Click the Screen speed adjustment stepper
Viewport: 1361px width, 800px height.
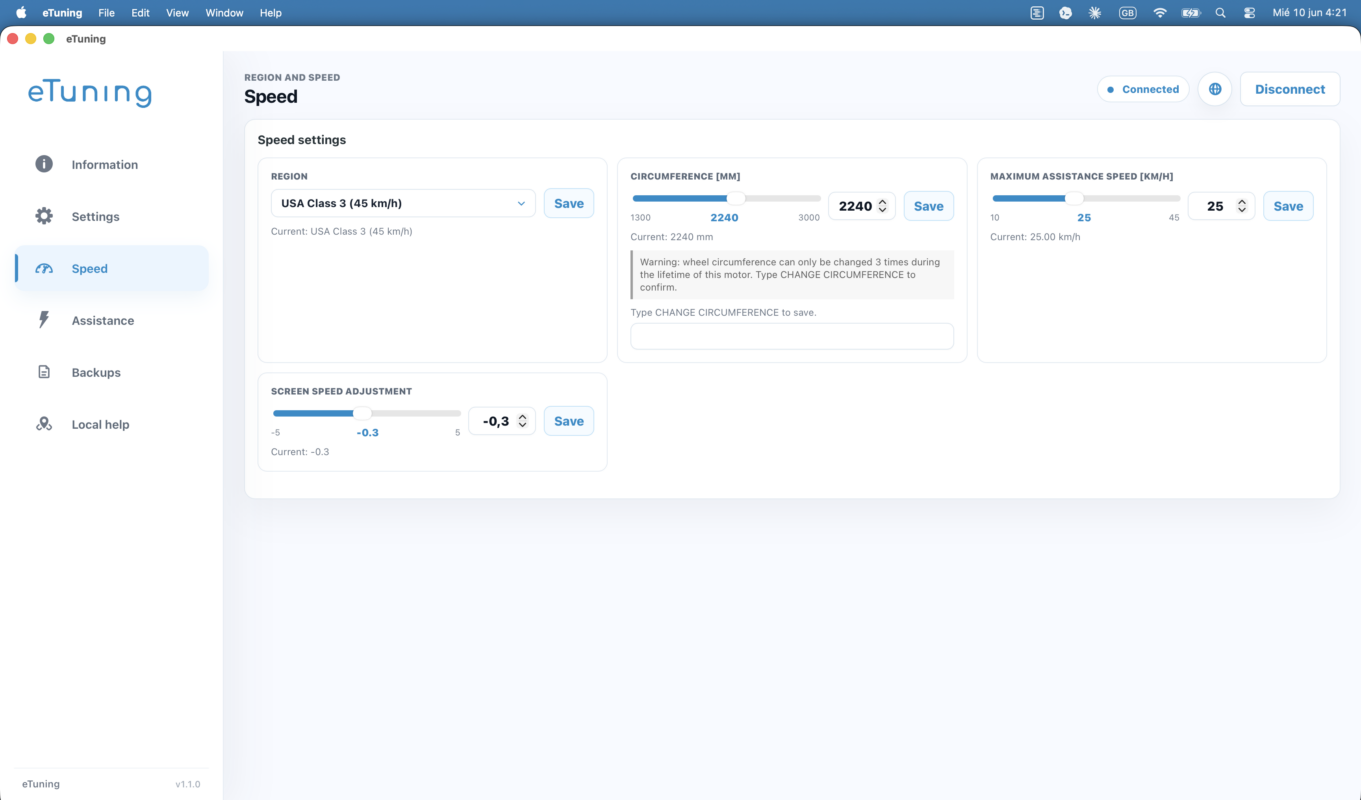pos(522,421)
